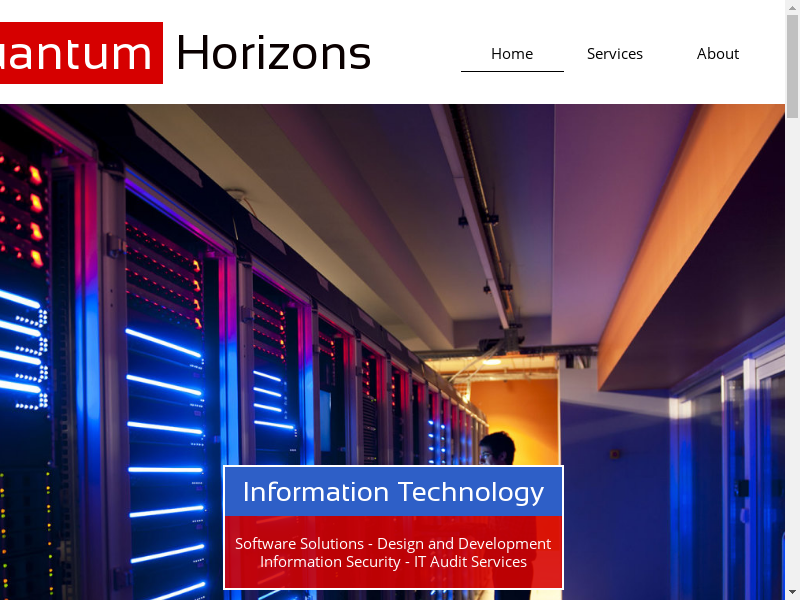Viewport: 800px width, 600px height.
Task: Click the glass door panels on the right
Action: pos(740,470)
